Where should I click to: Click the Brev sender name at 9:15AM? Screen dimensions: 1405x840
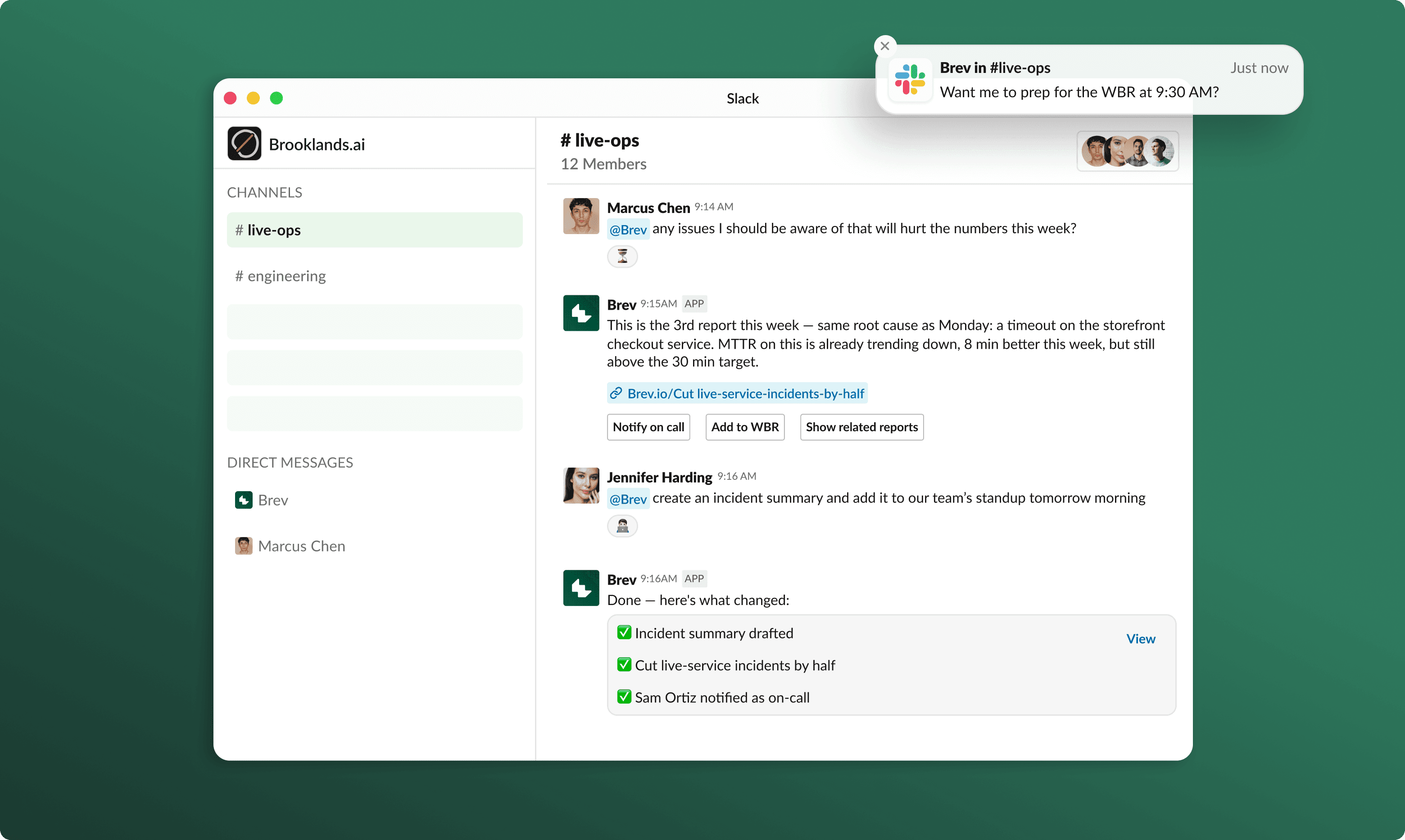click(x=621, y=304)
